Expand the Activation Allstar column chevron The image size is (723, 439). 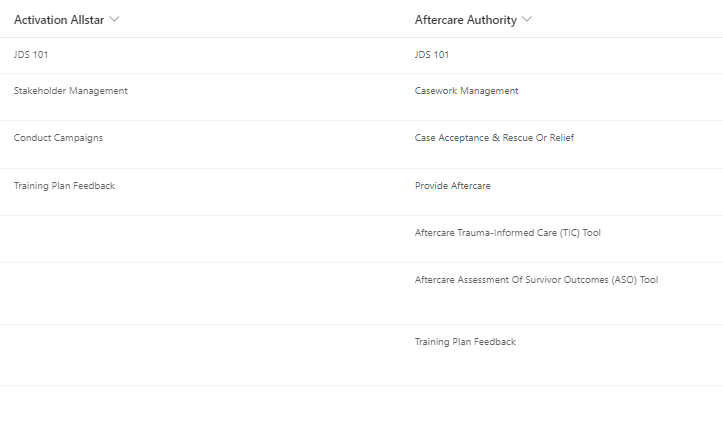[114, 19]
